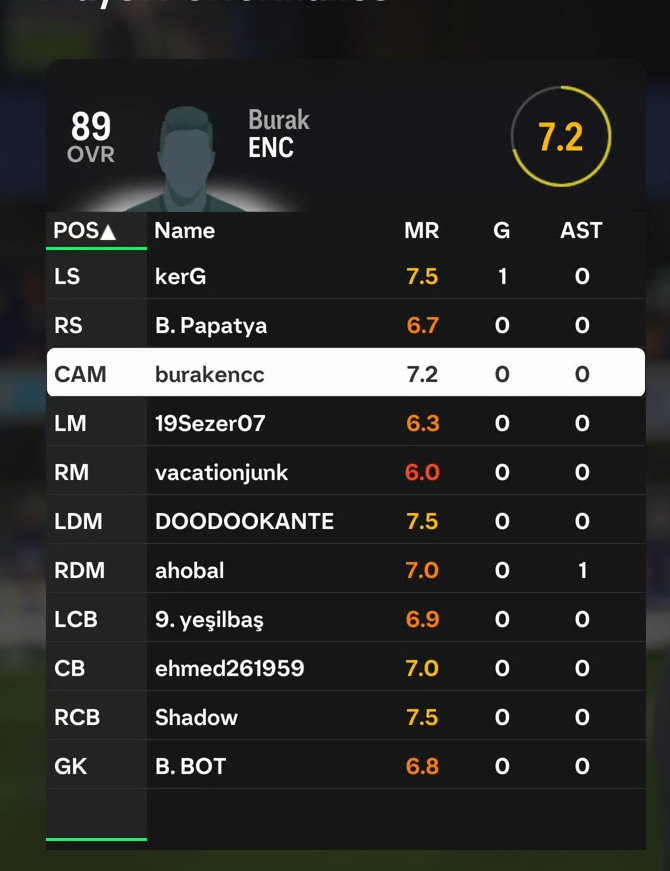Image resolution: width=670 pixels, height=871 pixels.
Task: Select the B. BOT goalkeeper row
Action: coord(346,765)
